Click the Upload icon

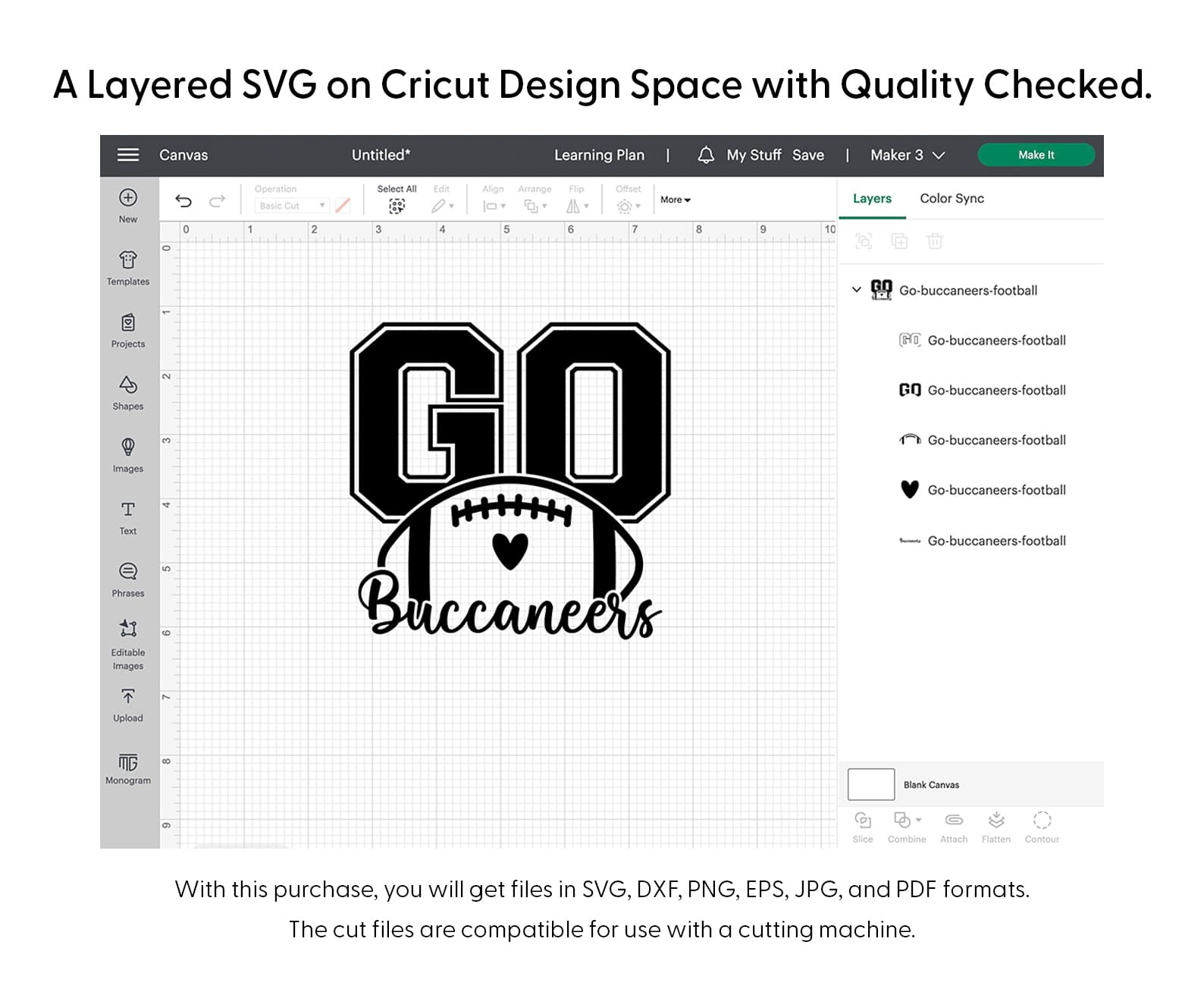tap(128, 697)
